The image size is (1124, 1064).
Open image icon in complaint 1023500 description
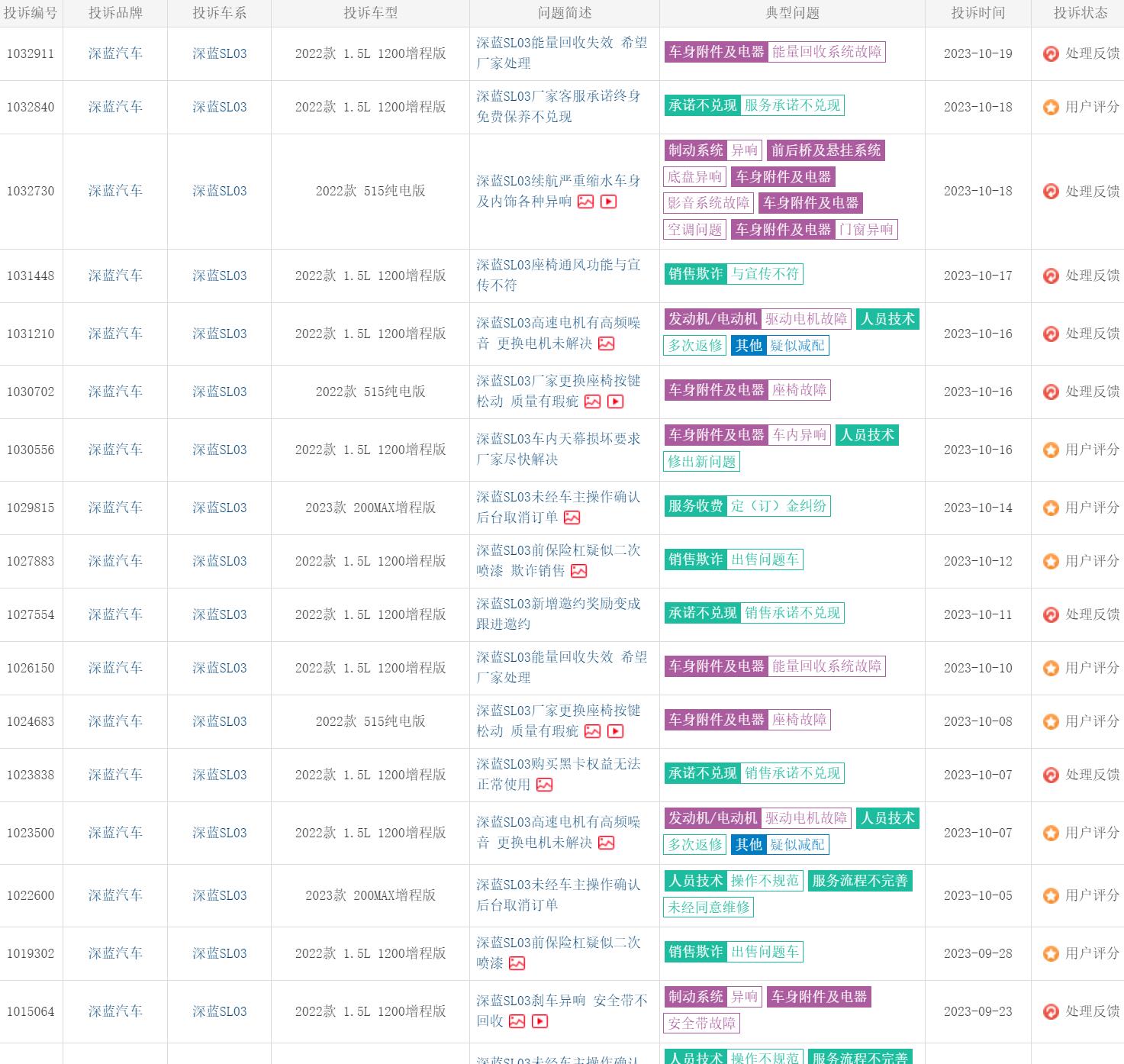606,843
